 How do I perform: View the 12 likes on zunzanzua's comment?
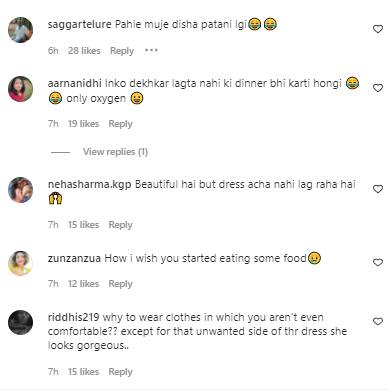point(83,284)
